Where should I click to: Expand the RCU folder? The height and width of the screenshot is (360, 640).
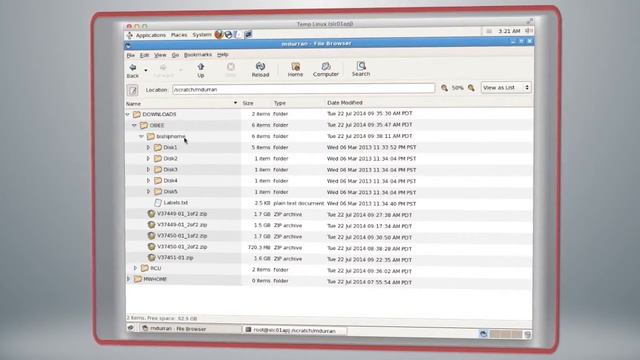click(x=136, y=268)
